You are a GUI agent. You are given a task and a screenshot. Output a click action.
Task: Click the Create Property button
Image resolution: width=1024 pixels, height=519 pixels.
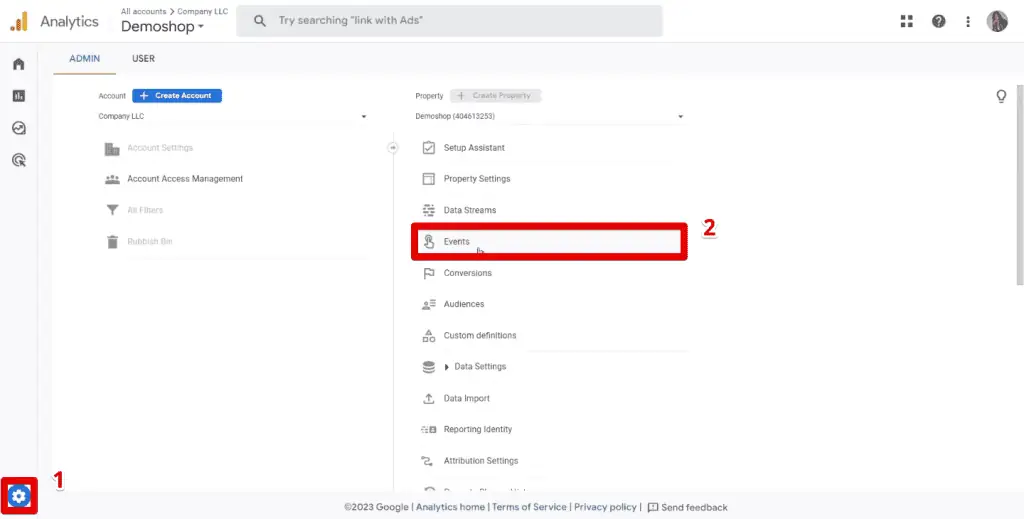coord(496,96)
